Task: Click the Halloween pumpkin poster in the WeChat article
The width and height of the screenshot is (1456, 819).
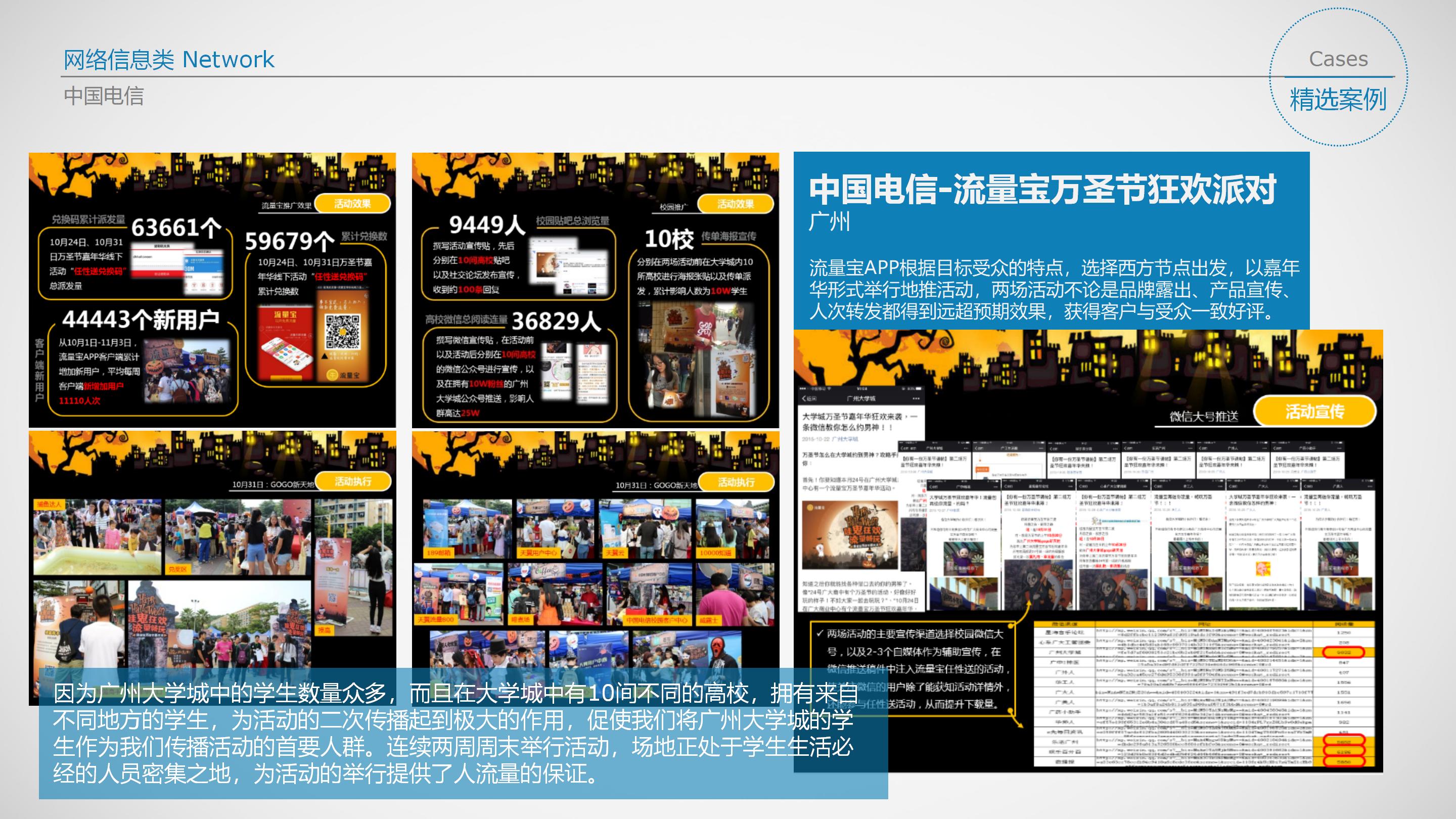Action: [850, 535]
